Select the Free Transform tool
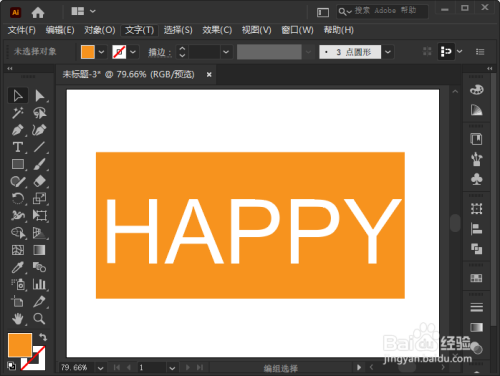 39,216
